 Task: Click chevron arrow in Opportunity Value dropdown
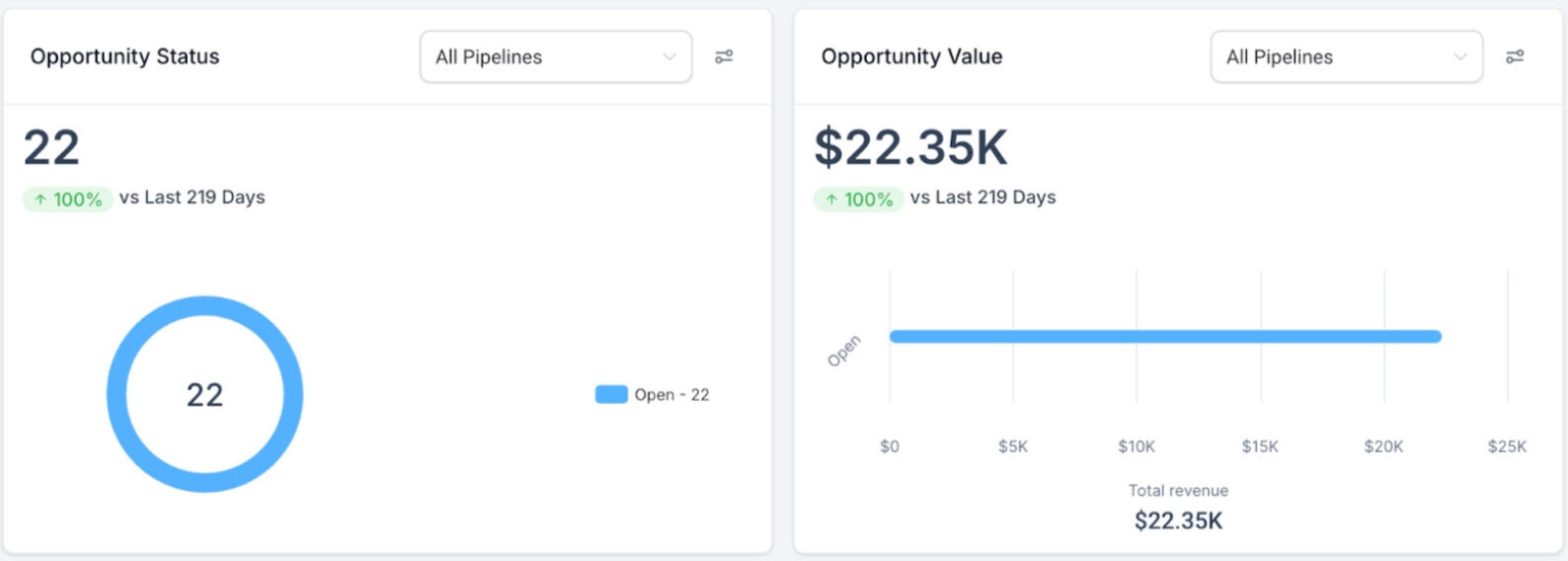pyautogui.click(x=1460, y=57)
